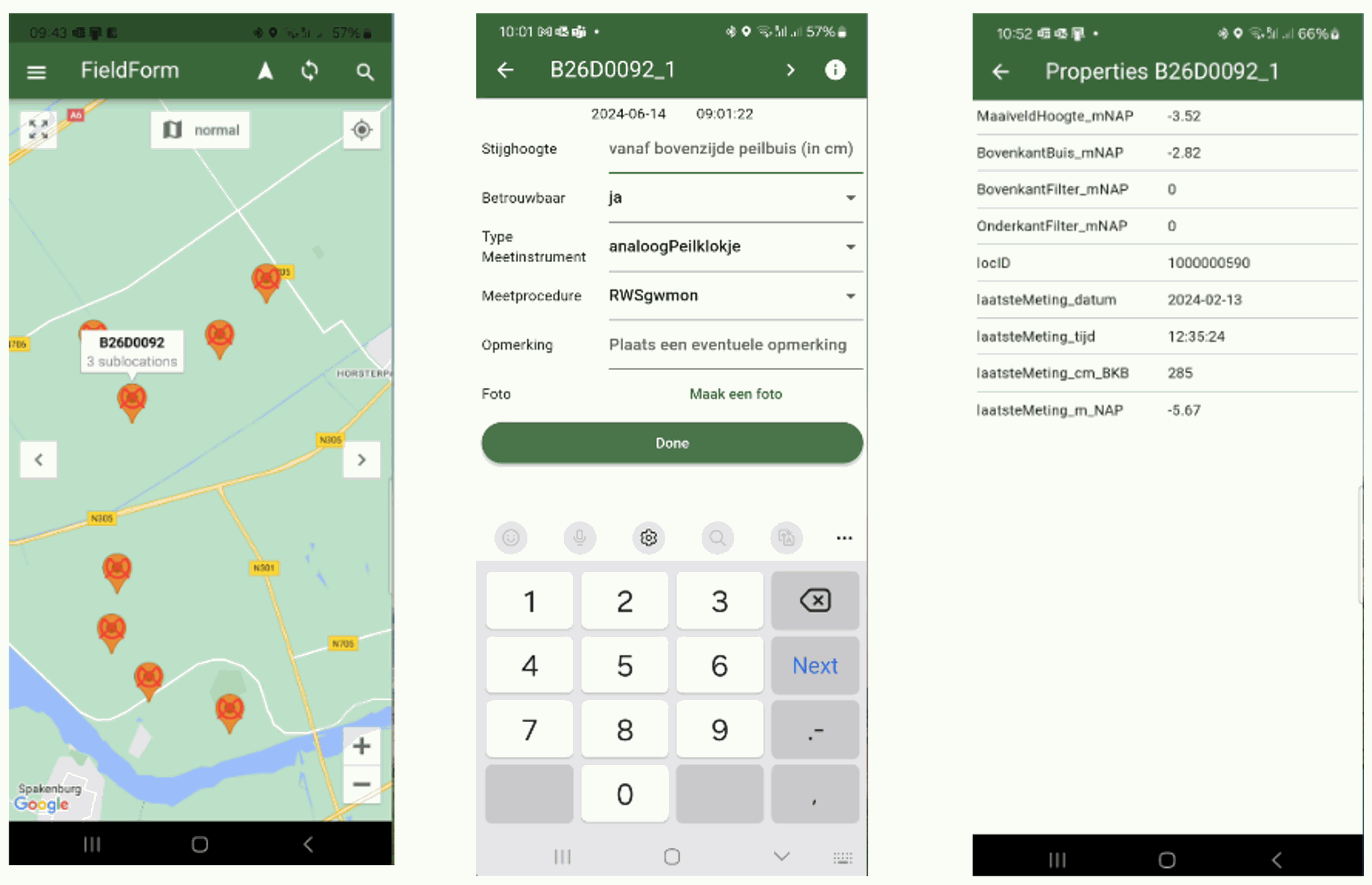Tap 'Maak een foto' link to take photo
This screenshot has height=885, width=1372.
pos(737,394)
